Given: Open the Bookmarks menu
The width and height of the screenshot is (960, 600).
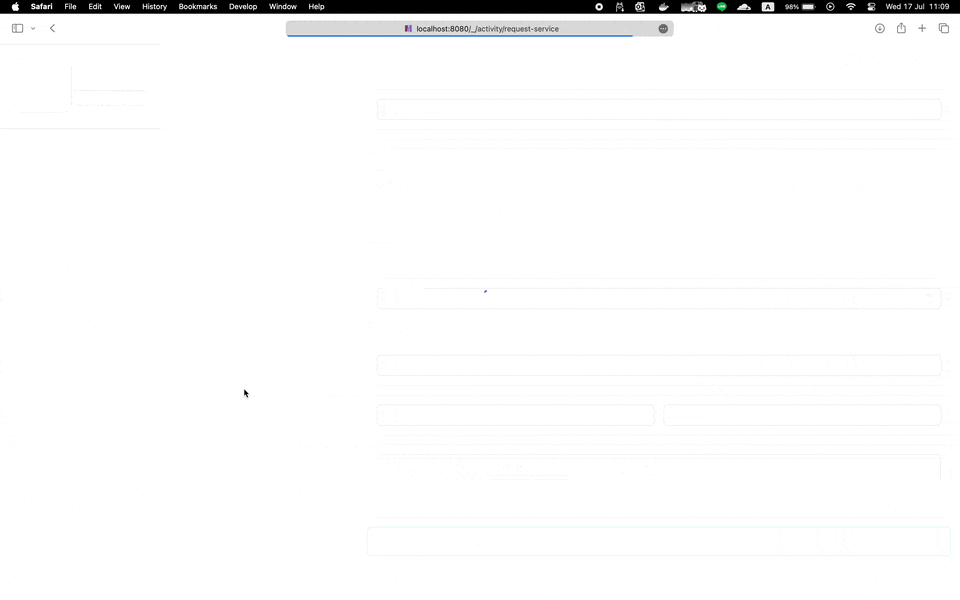Looking at the screenshot, I should [x=198, y=6].
